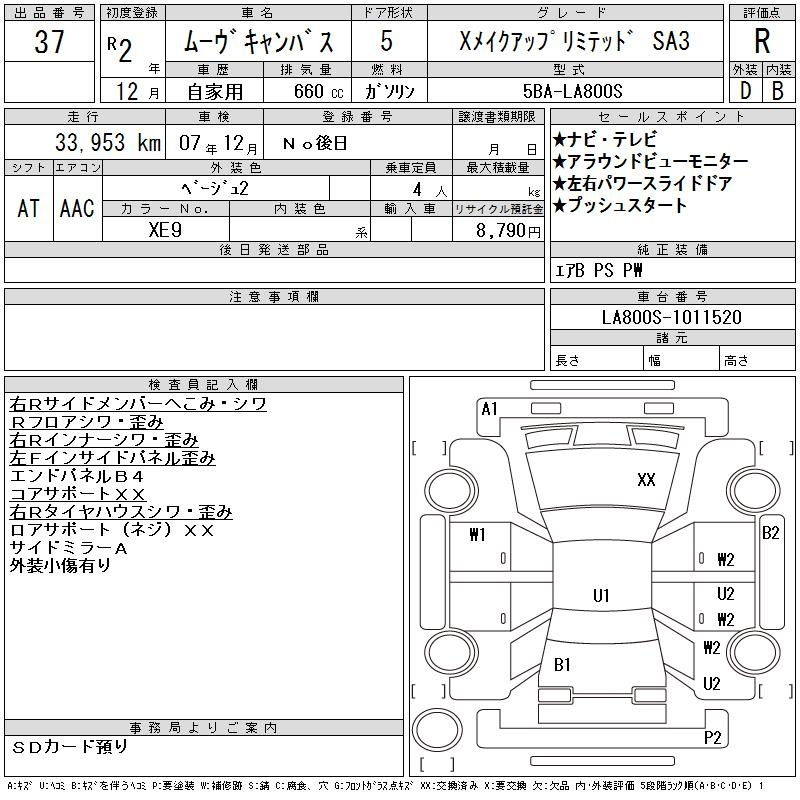Select the overall evaluation score "R"
This screenshot has height=800, width=800.
[x=762, y=41]
